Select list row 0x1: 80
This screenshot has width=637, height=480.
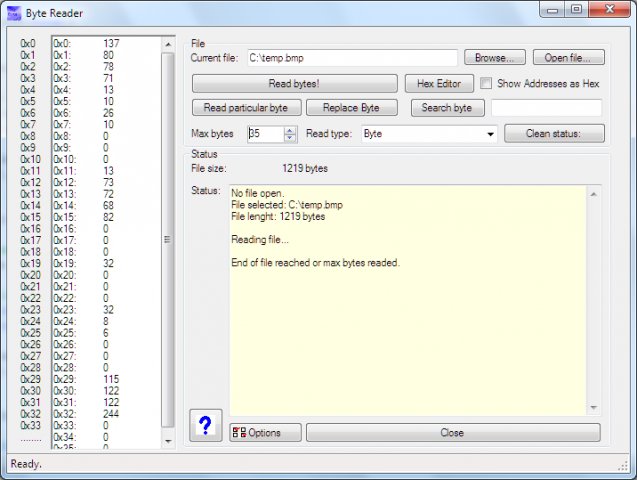[x=107, y=55]
